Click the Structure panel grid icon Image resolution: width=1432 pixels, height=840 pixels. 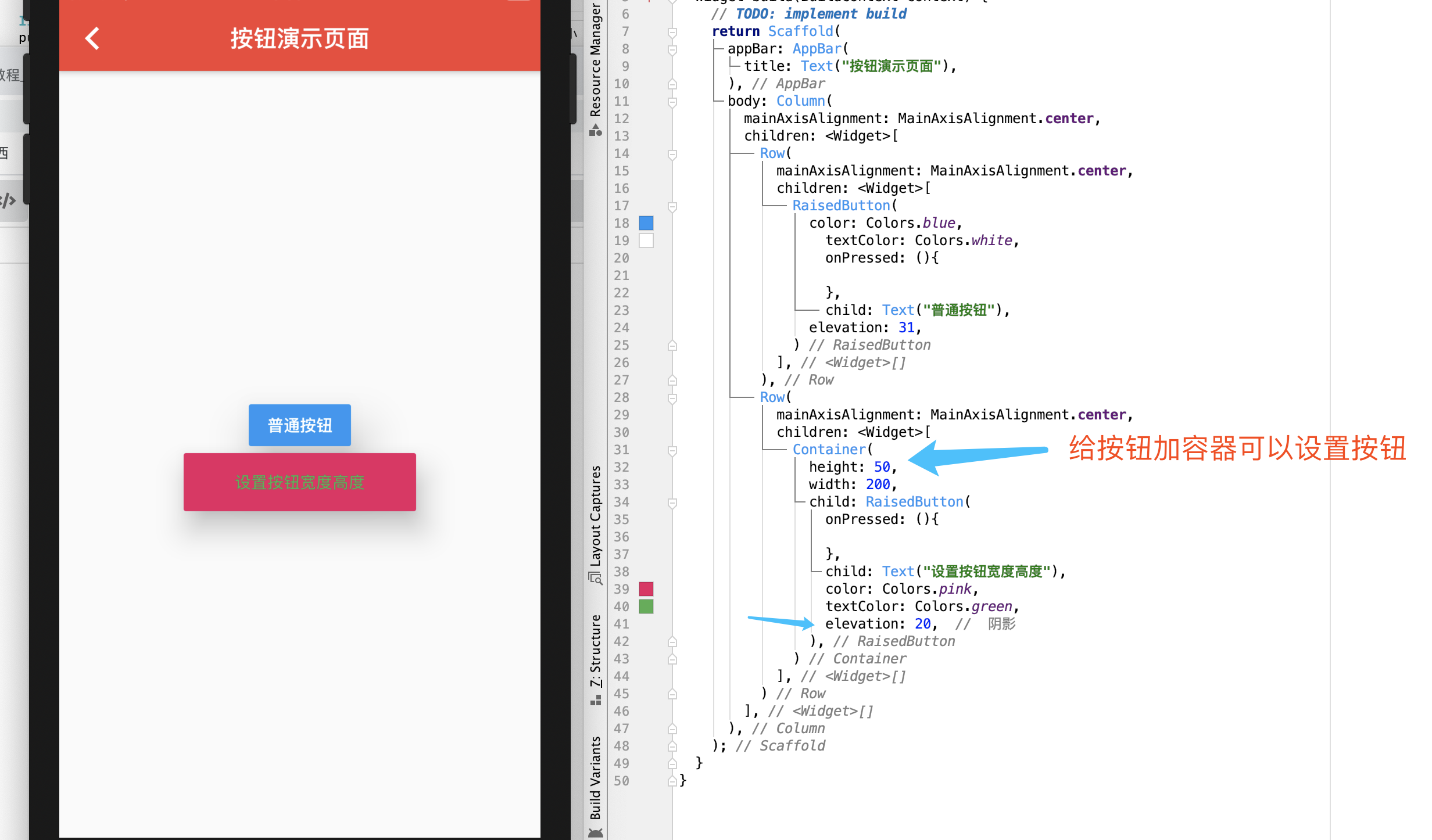tap(596, 701)
